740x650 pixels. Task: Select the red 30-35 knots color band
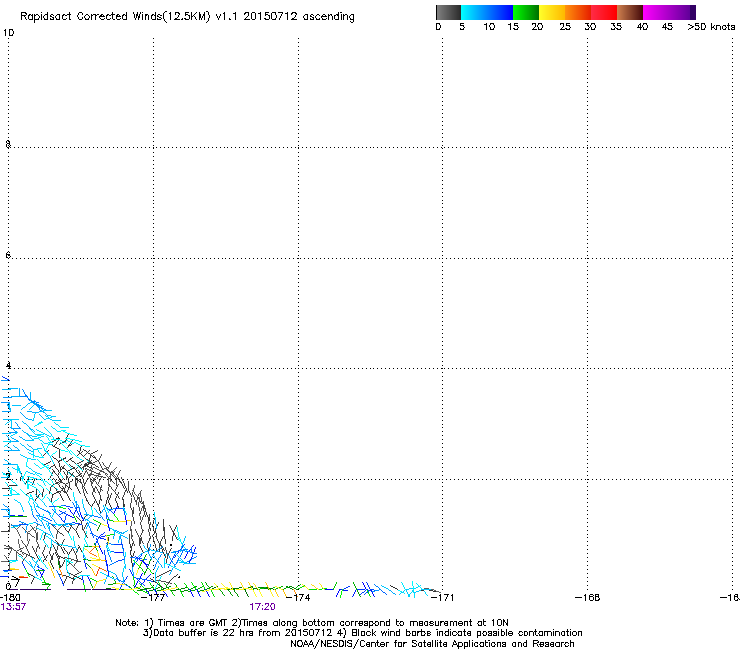point(604,12)
